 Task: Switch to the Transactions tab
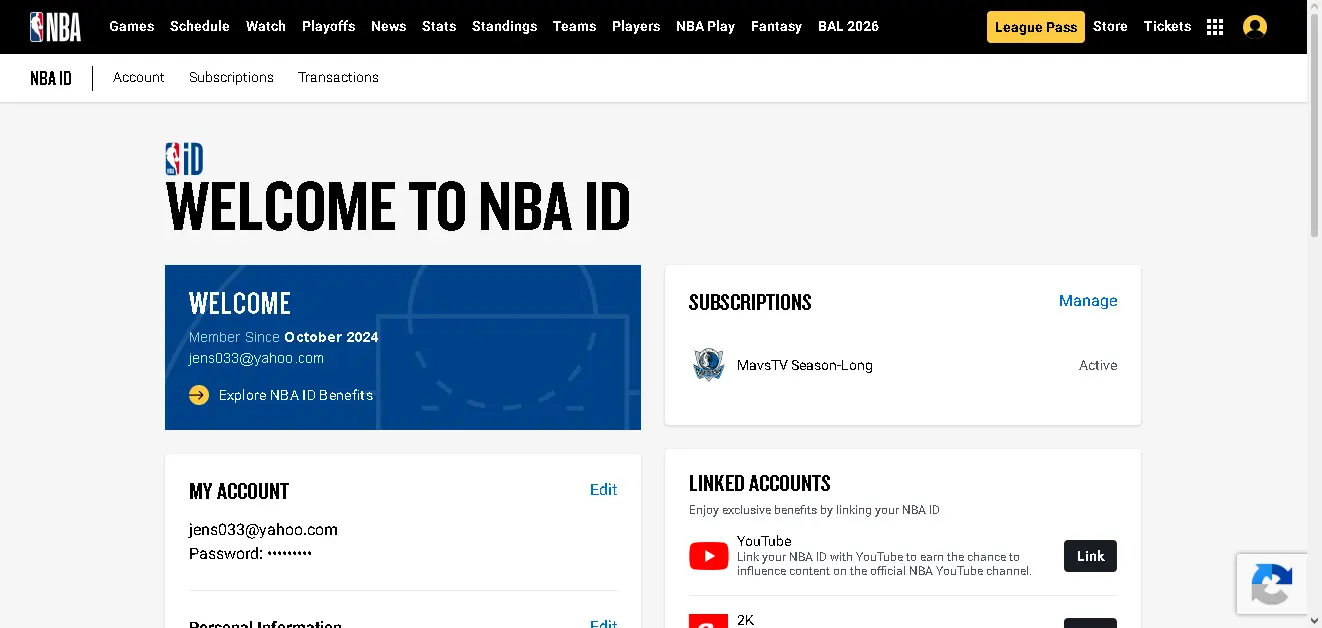point(338,77)
